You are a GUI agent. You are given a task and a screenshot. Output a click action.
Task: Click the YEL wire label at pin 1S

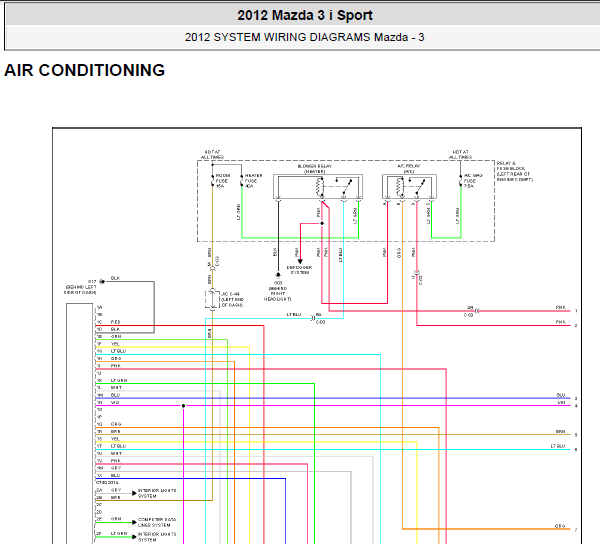tap(115, 439)
